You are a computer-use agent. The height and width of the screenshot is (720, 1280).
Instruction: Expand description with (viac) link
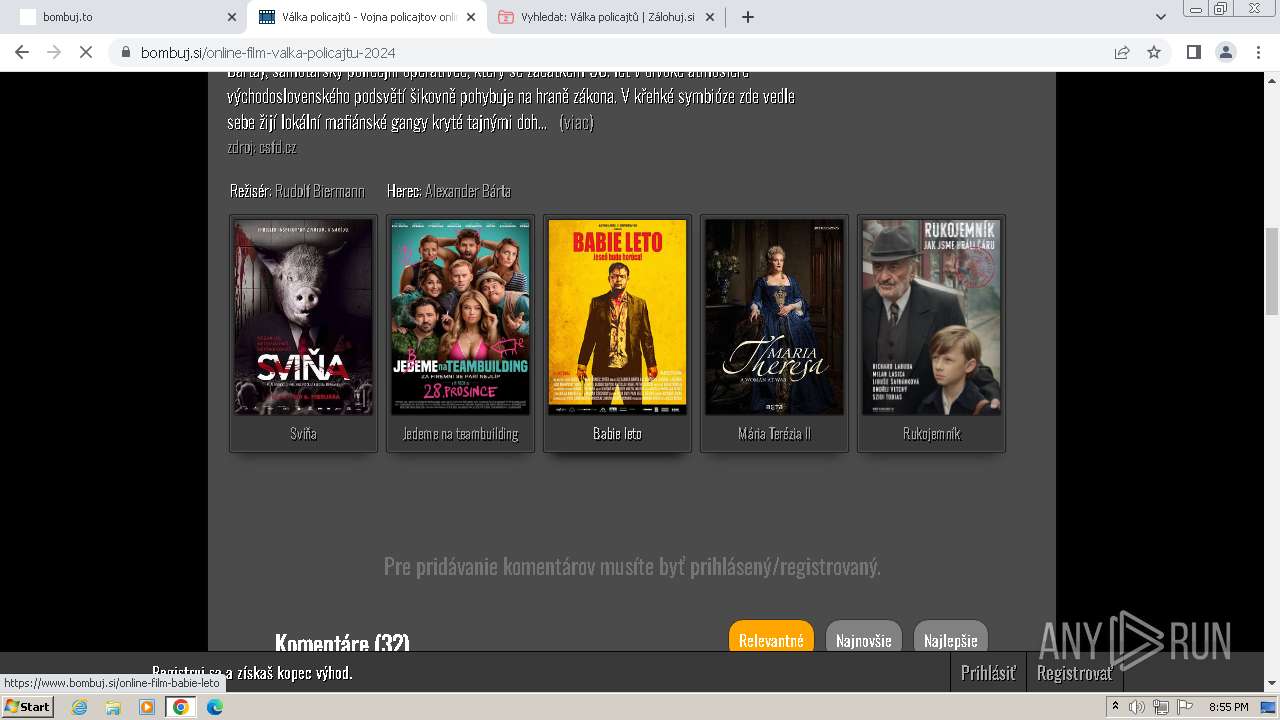tap(576, 122)
